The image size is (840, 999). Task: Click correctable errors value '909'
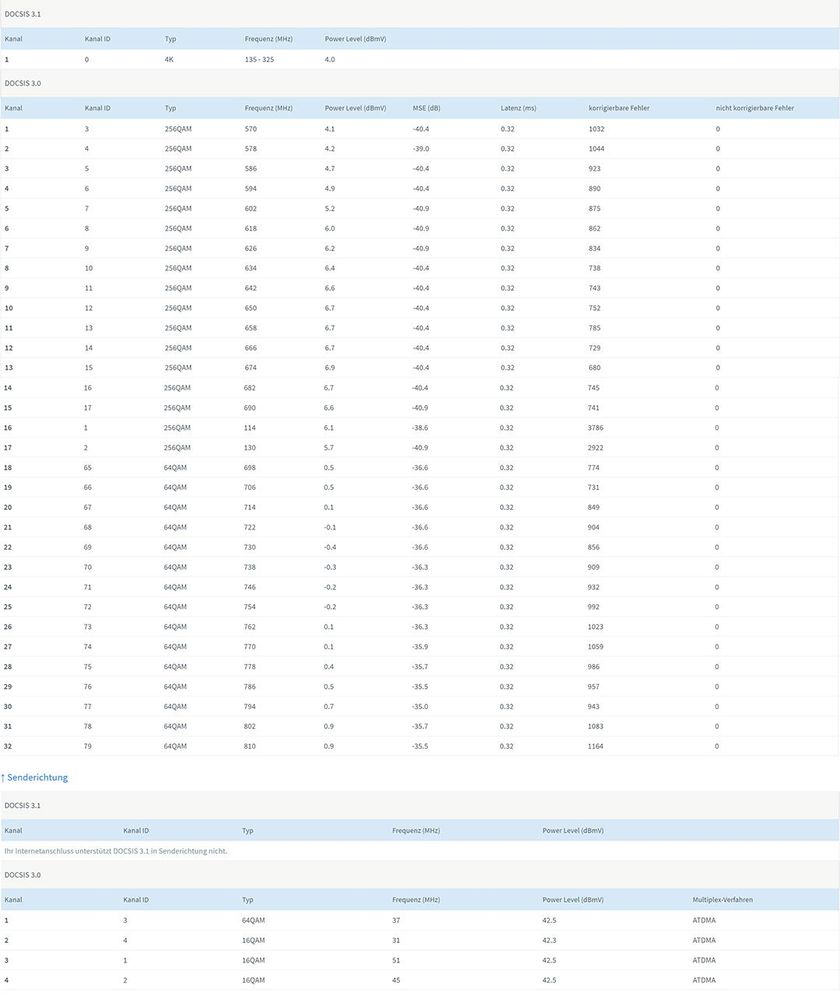(593, 567)
